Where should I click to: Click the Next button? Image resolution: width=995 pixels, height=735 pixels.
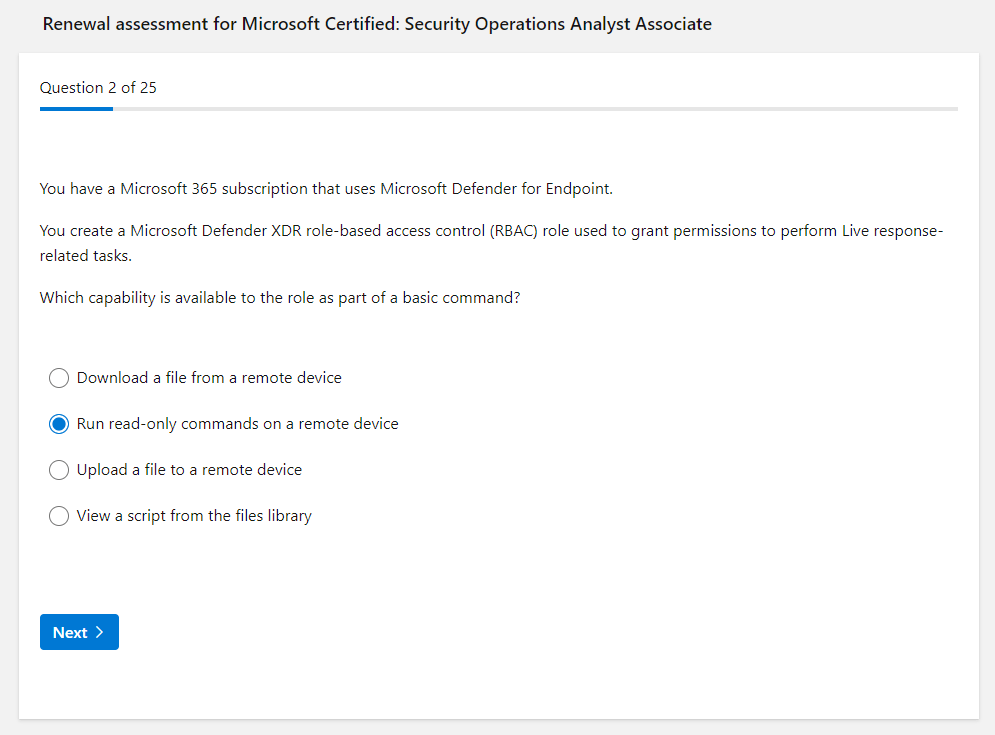[79, 632]
